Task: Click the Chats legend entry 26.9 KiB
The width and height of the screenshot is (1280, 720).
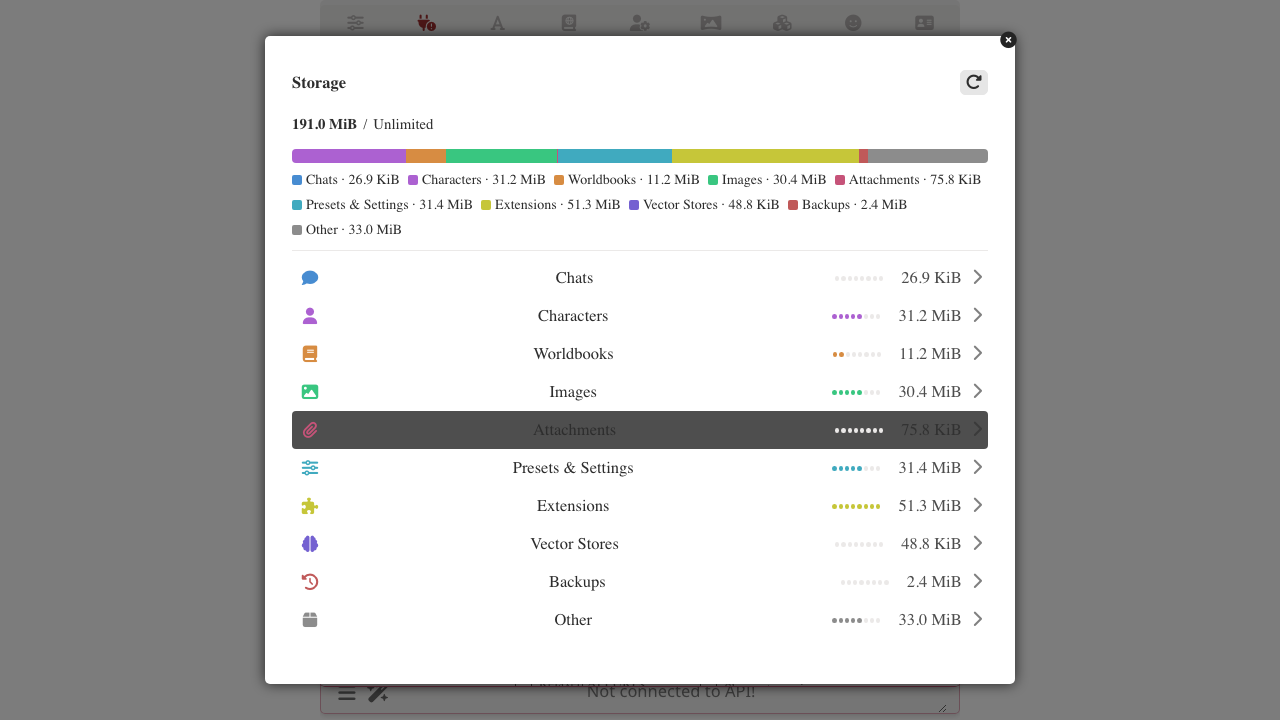Action: coord(346,180)
